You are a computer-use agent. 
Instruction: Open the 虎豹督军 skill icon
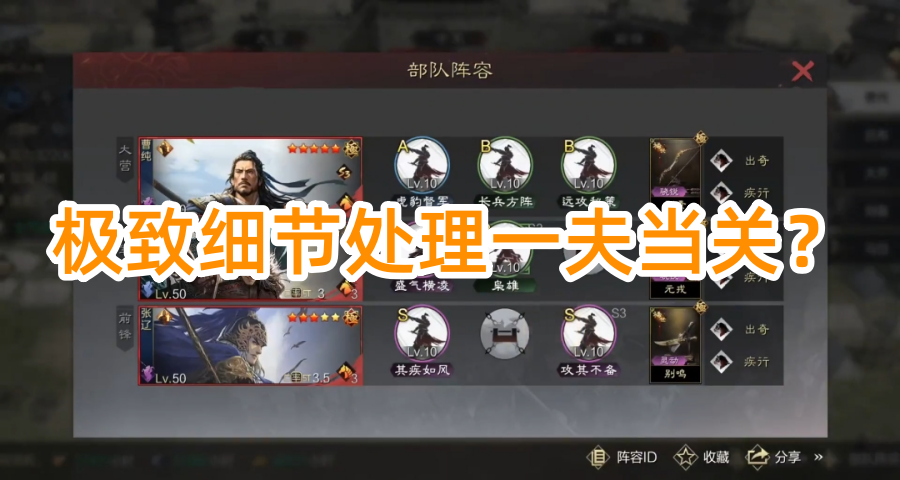[422, 165]
